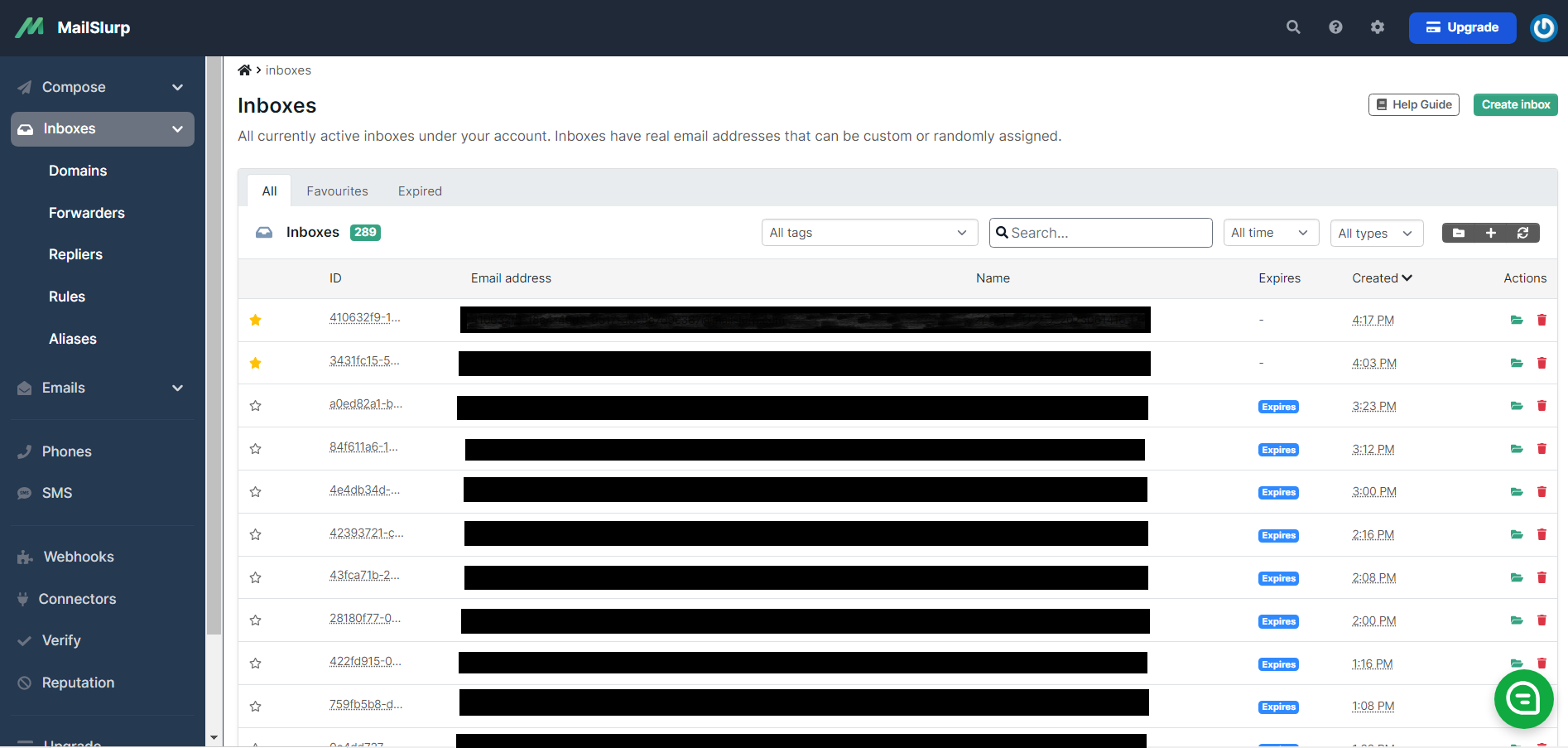Switch to the Expired tab
Image resolution: width=1568 pixels, height=748 pixels.
(x=420, y=191)
